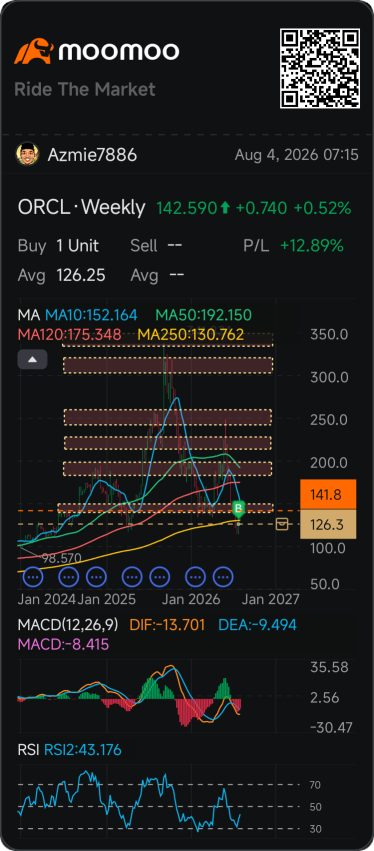
Task: Click the Buy 1 Unit entry
Action: point(58,246)
